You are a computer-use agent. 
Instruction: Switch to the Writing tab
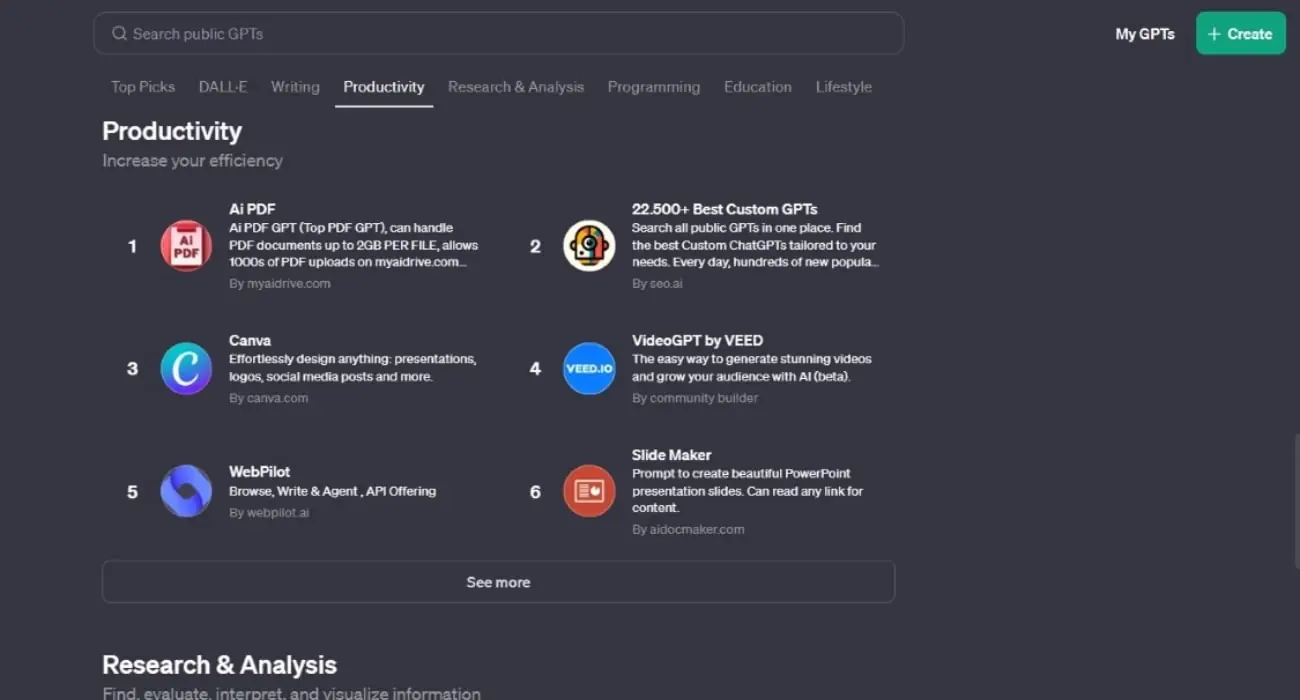295,87
